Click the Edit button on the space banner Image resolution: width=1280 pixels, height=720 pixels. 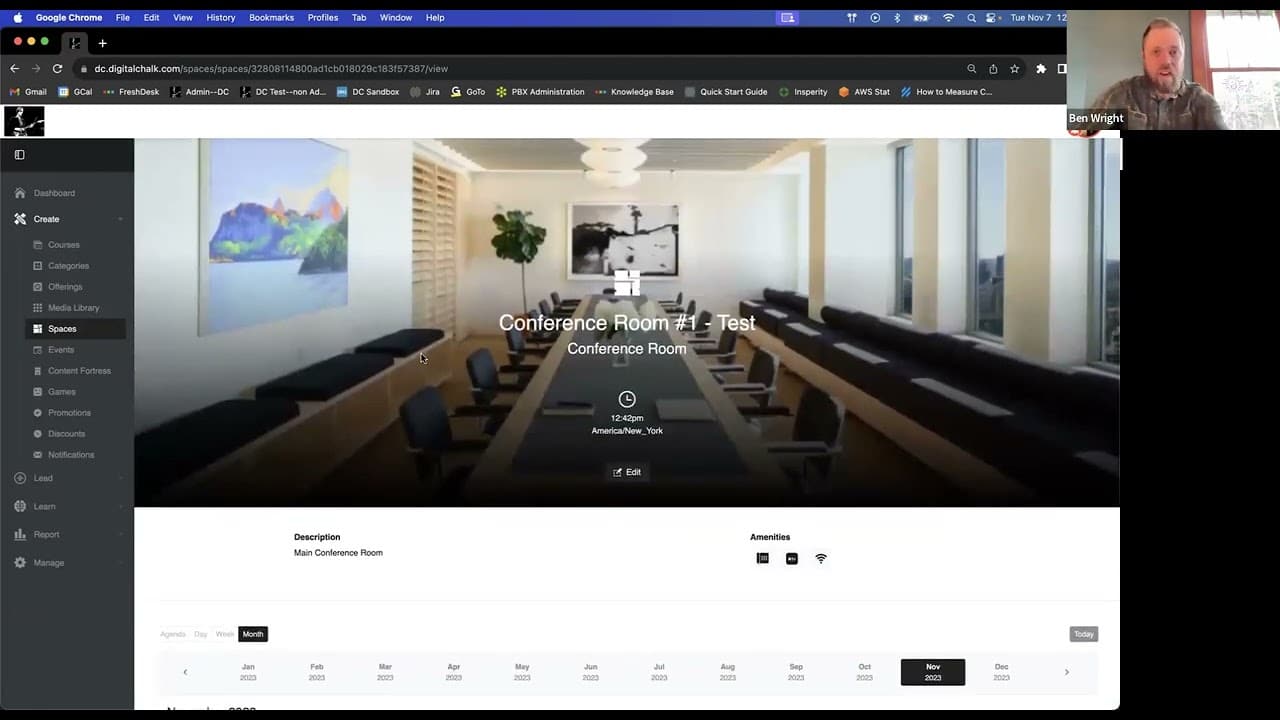point(627,472)
